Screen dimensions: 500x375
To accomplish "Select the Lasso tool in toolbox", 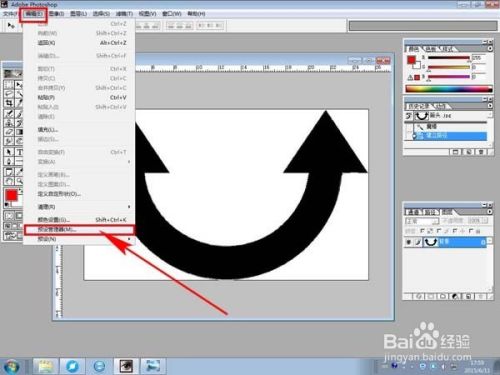I will 9,94.
